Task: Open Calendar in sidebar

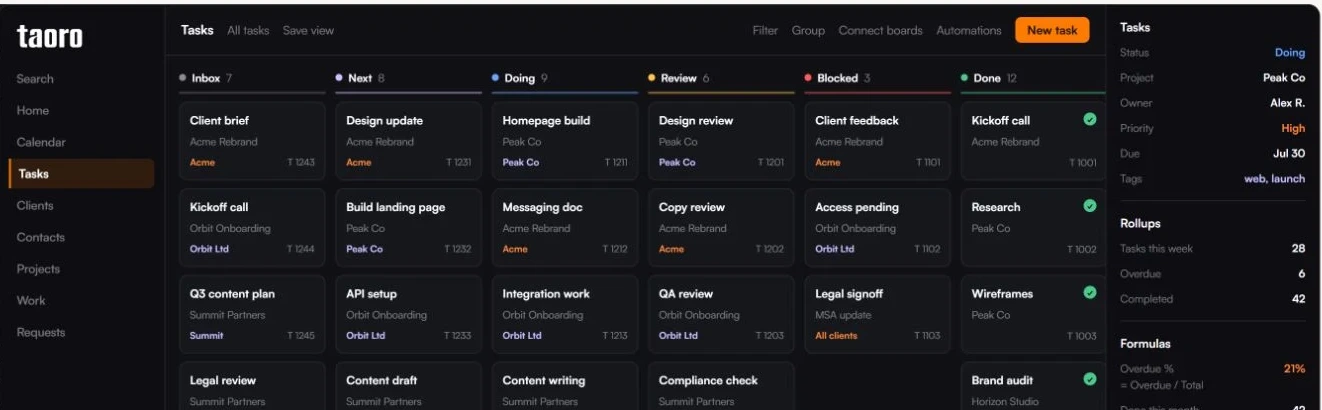Action: point(41,142)
